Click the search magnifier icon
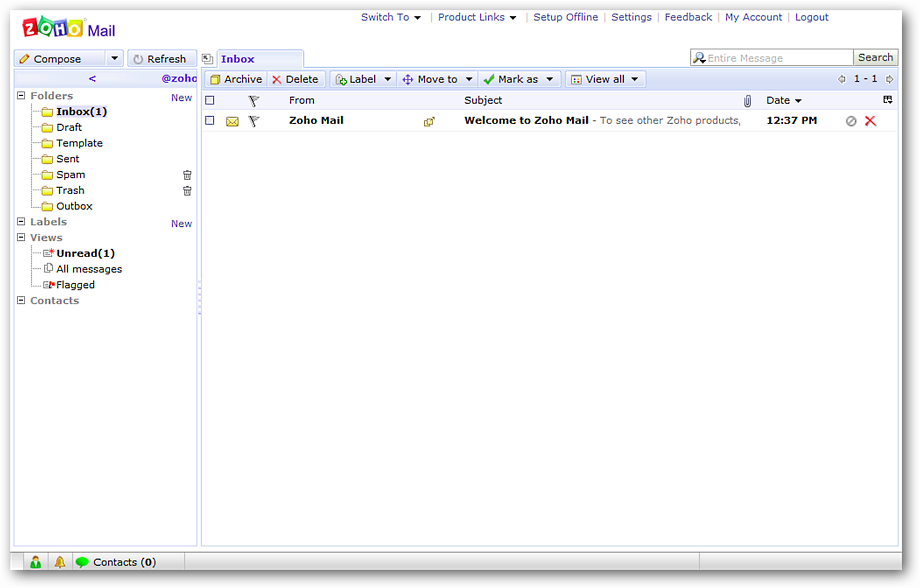This screenshot has width=920, height=588. pyautogui.click(x=699, y=58)
